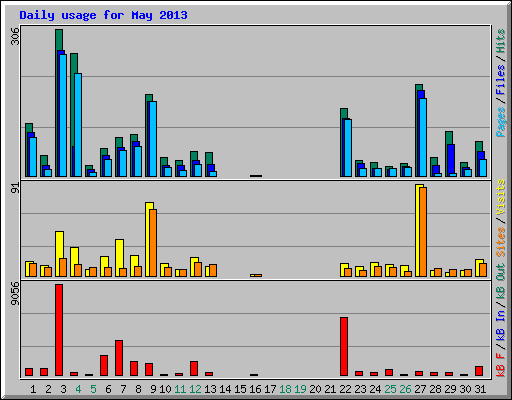Click the 'Daily usage for May 2013' title
This screenshot has width=512, height=400.
coord(103,15)
